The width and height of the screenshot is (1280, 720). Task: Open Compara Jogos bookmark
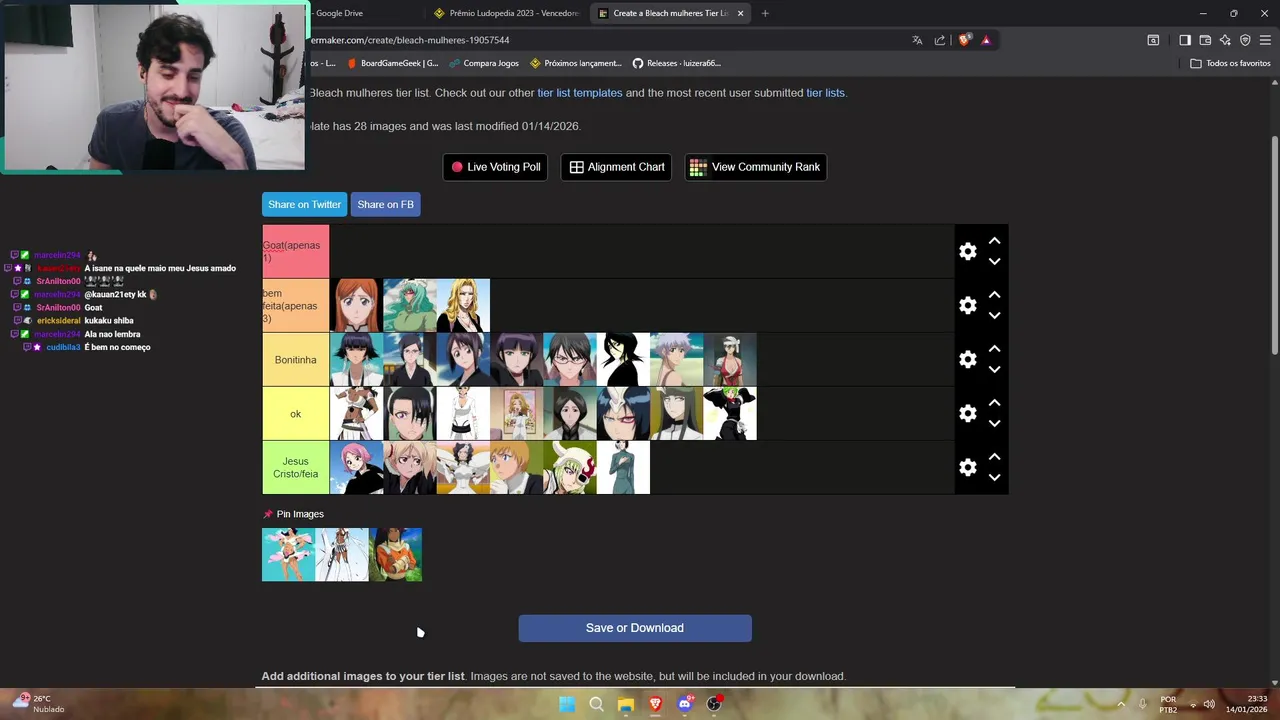[x=484, y=63]
